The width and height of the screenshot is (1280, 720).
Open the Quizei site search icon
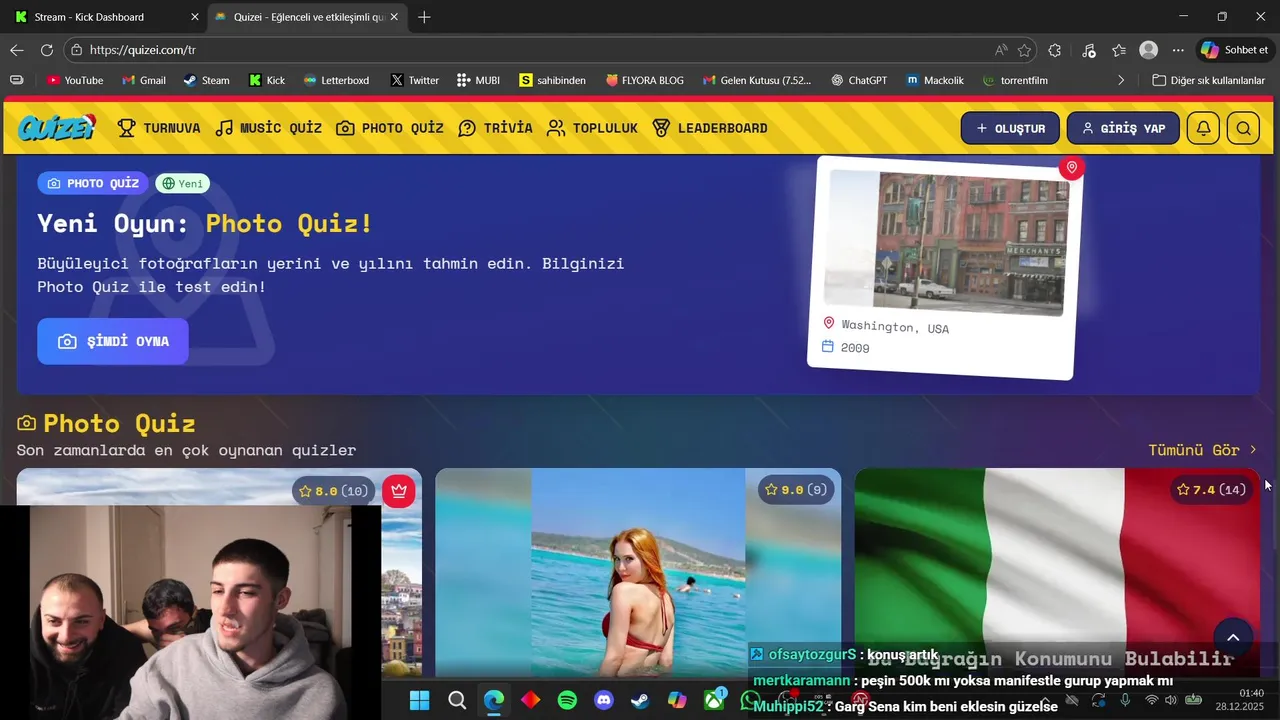[1243, 128]
